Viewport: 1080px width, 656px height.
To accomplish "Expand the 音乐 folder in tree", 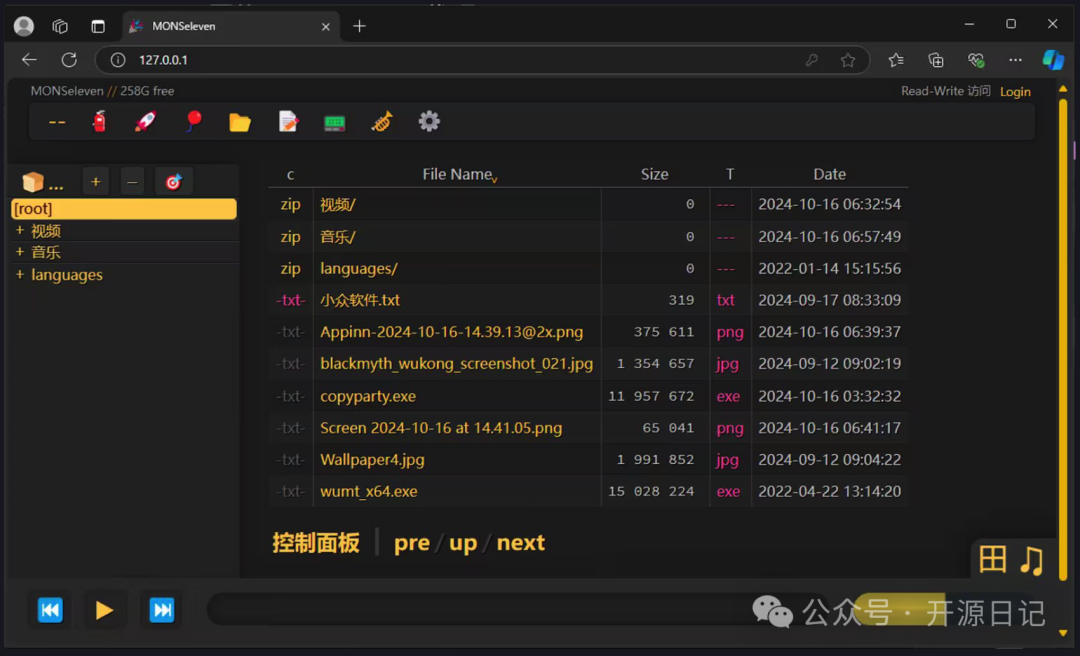I will pos(19,252).
